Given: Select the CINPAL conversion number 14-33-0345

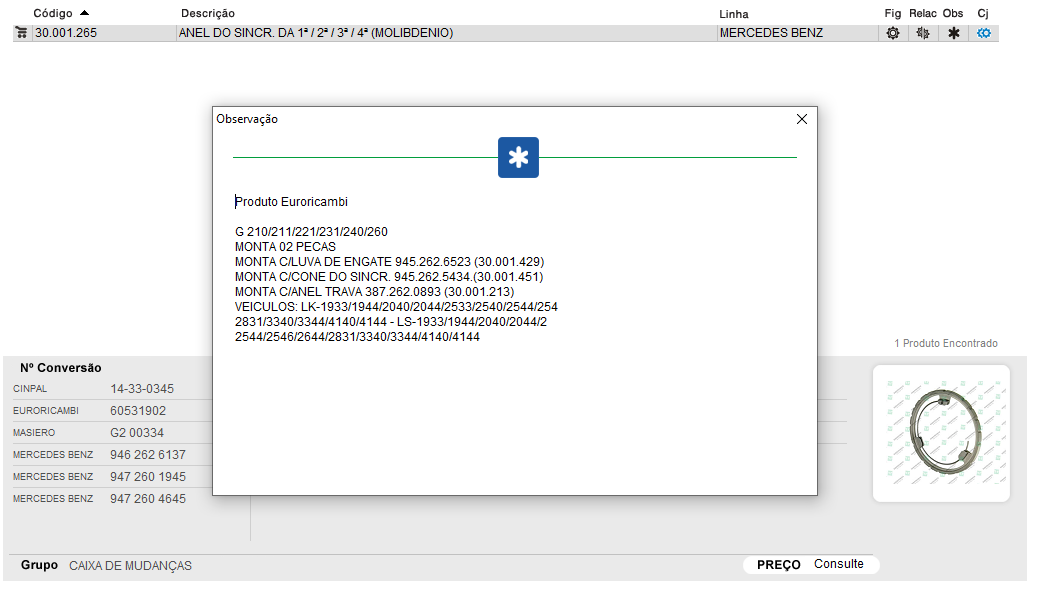Looking at the screenshot, I should tap(142, 389).
